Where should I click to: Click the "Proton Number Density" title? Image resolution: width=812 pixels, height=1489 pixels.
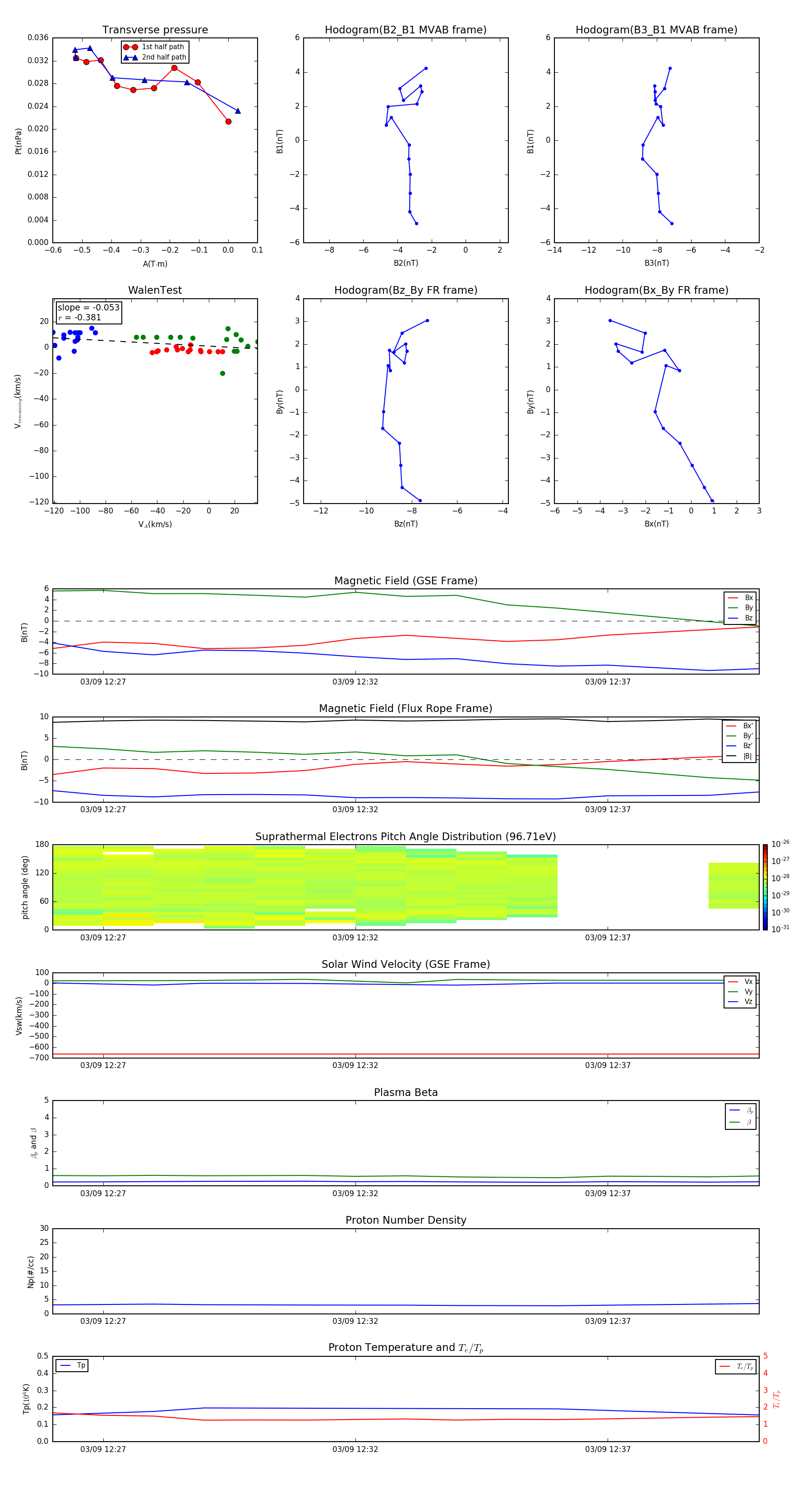tap(406, 1220)
